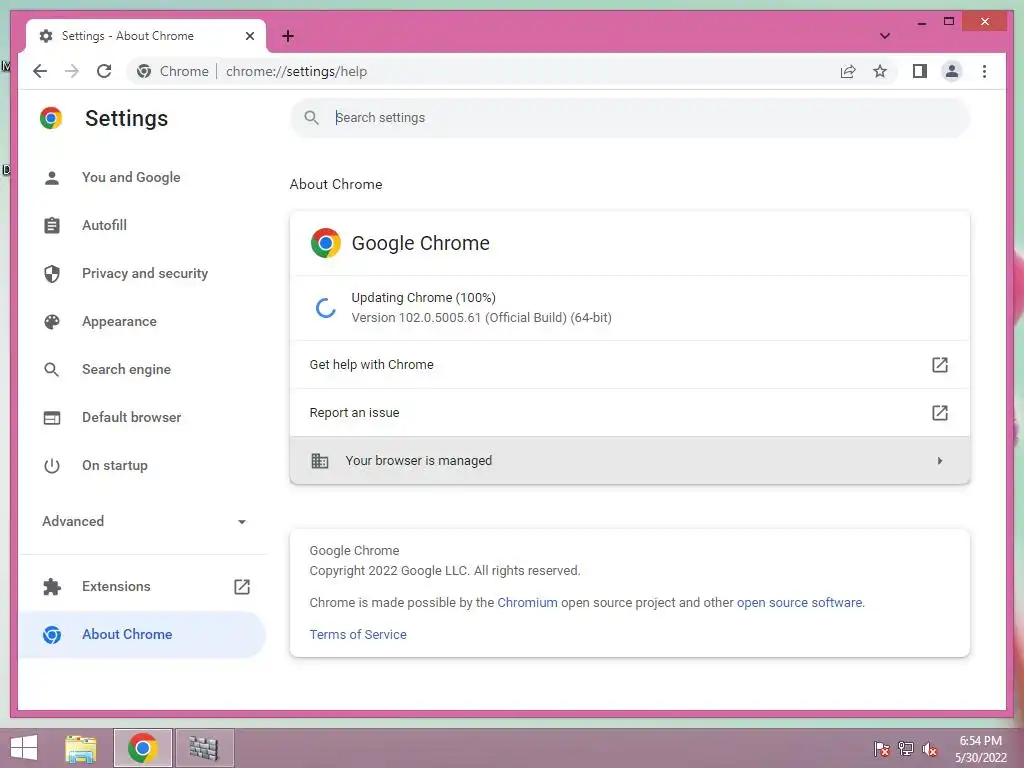1024x768 pixels.
Task: Open the open source software link
Action: coord(800,602)
